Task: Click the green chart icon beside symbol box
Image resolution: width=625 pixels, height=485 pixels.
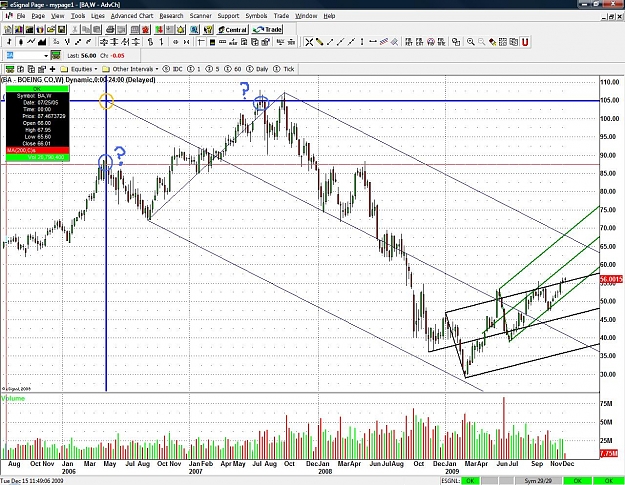Action: (56, 55)
